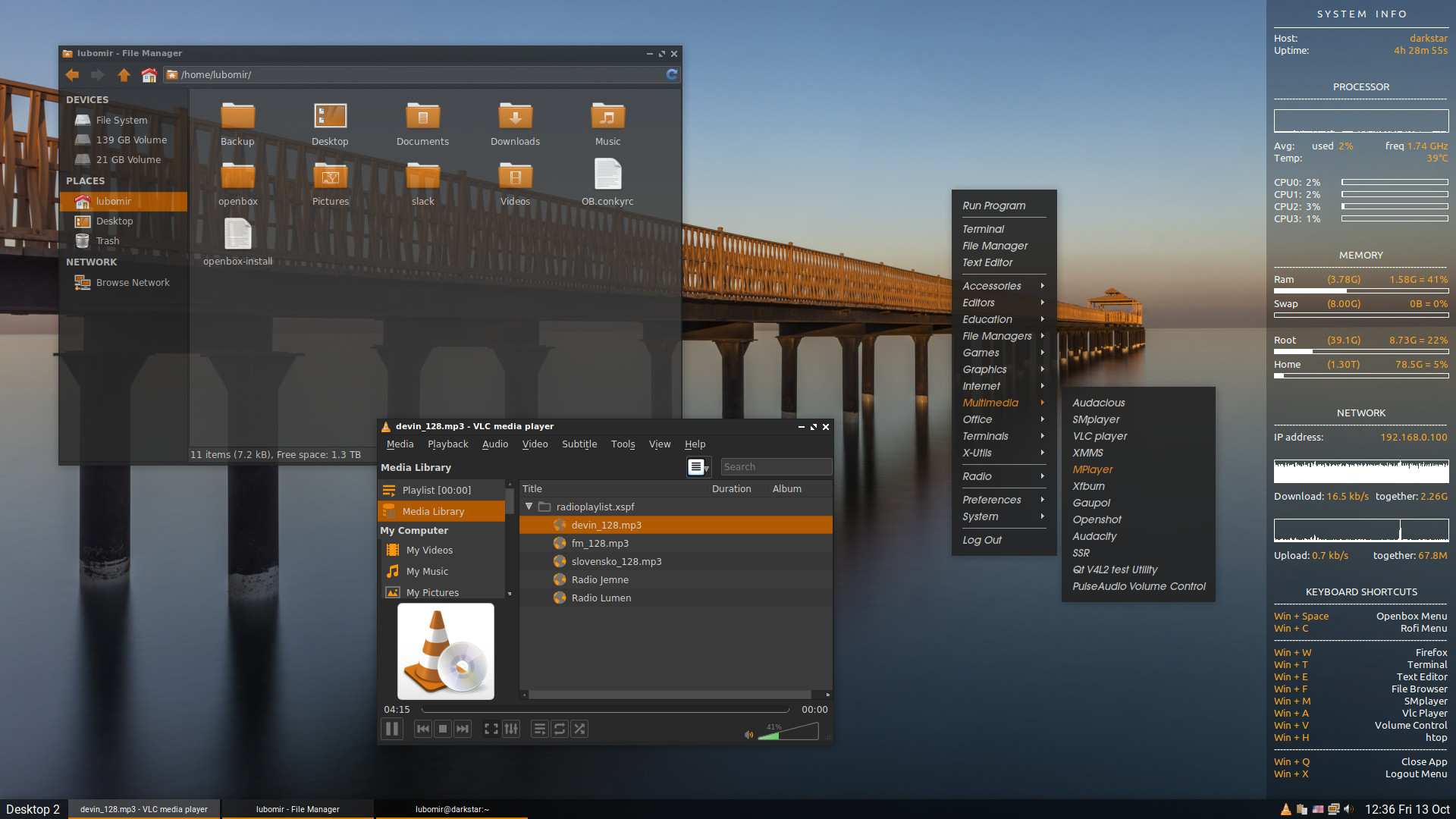Select the VLC media player taskbar button
Image resolution: width=1456 pixels, height=819 pixels.
pos(144,809)
